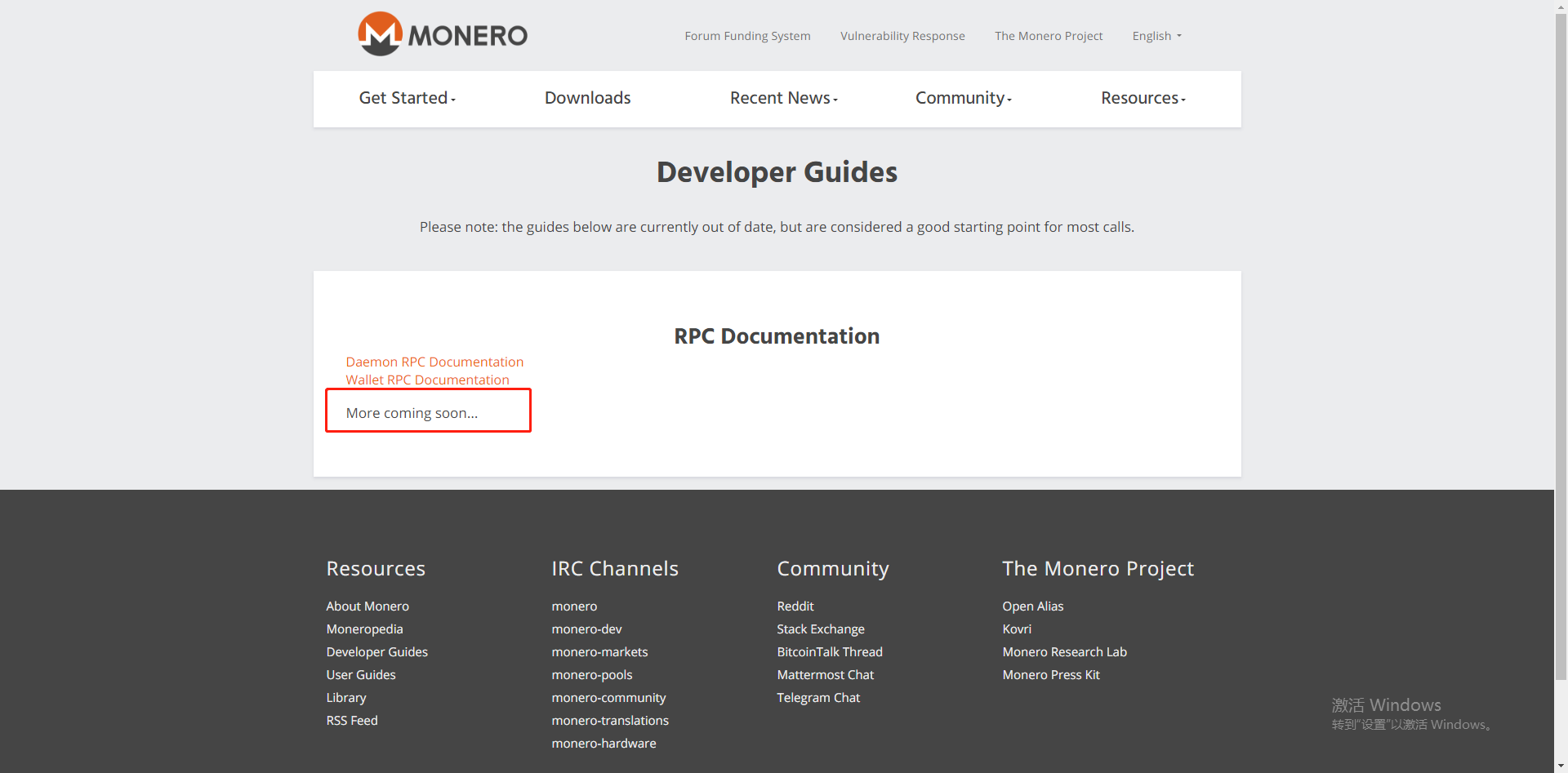Visit the Stack Exchange link
The width and height of the screenshot is (1568, 773).
coord(821,629)
